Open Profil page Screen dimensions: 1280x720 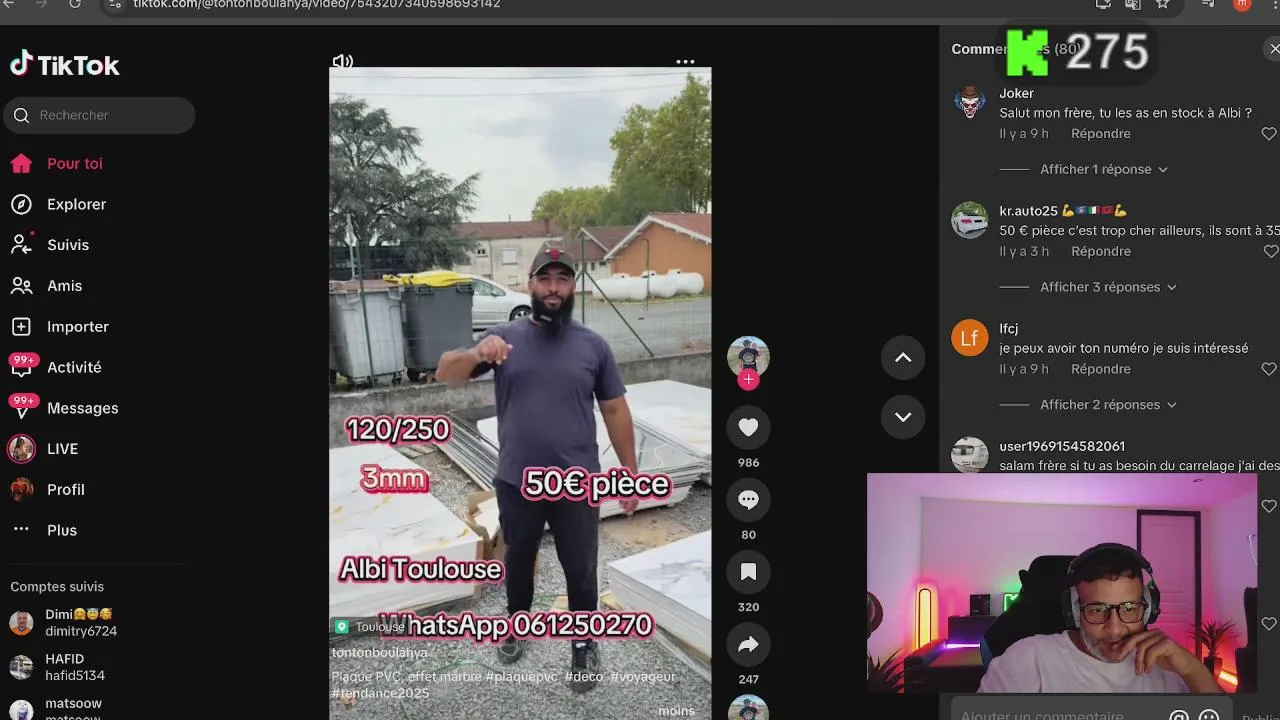click(x=65, y=490)
